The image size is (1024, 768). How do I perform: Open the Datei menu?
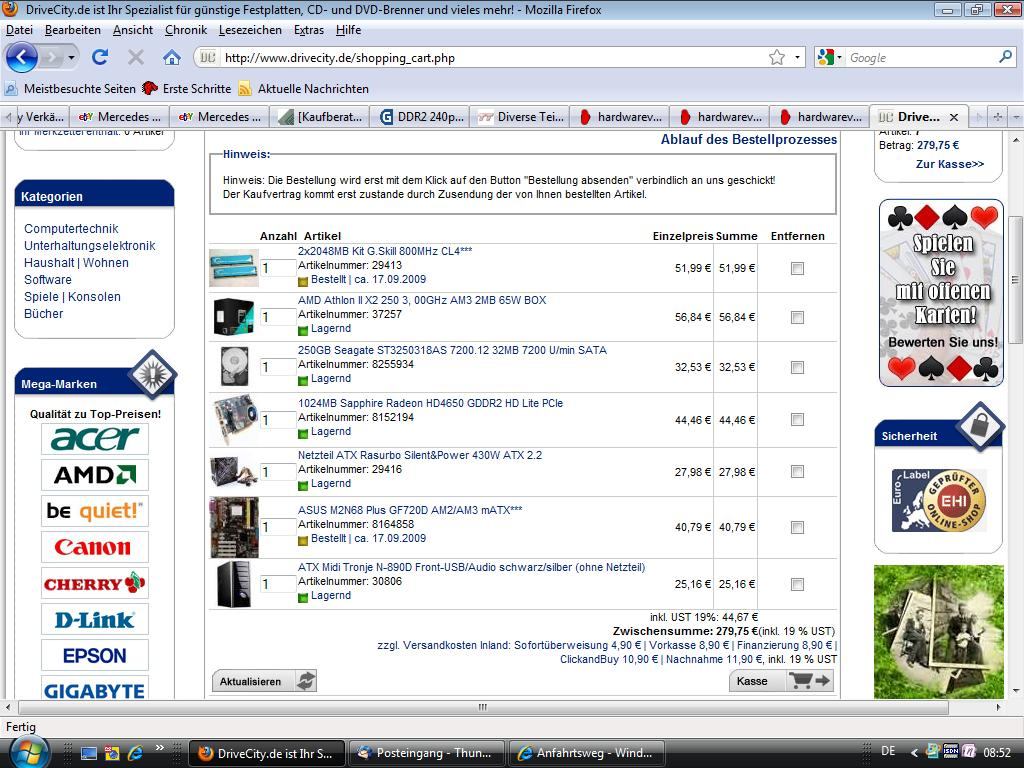tap(19, 30)
